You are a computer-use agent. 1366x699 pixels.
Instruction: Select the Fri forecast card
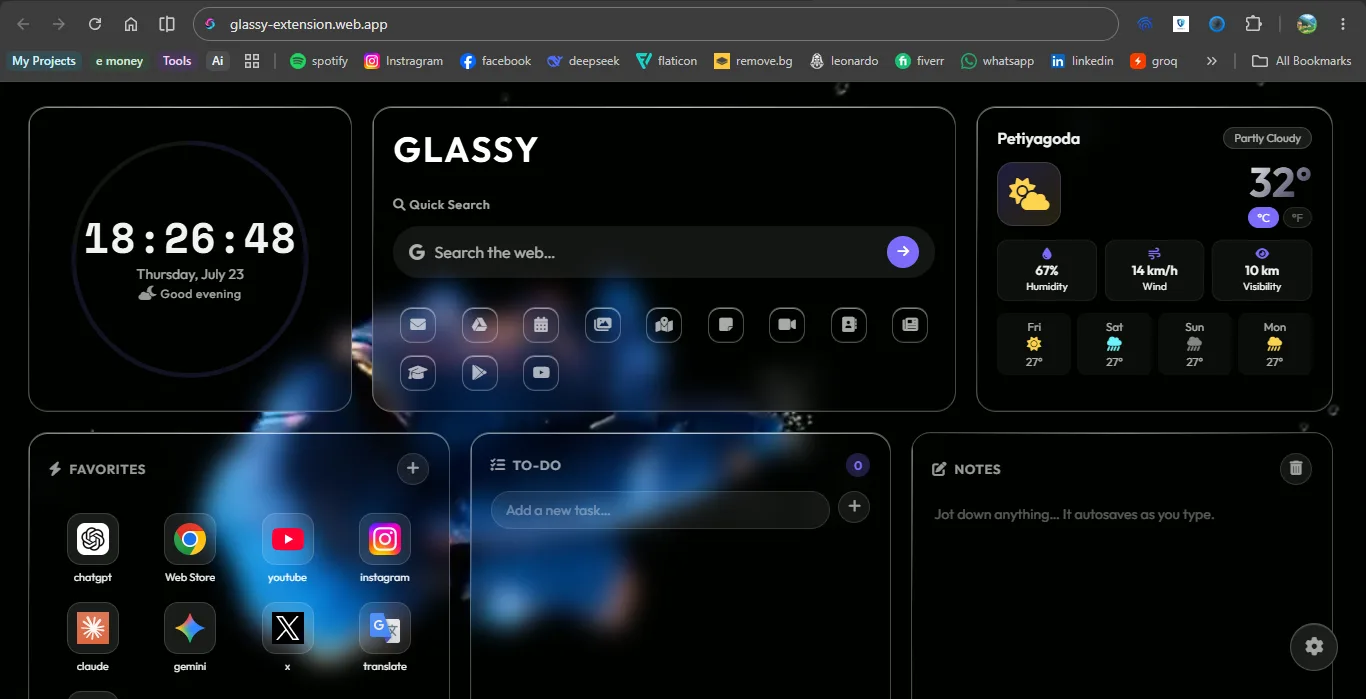pos(1034,344)
